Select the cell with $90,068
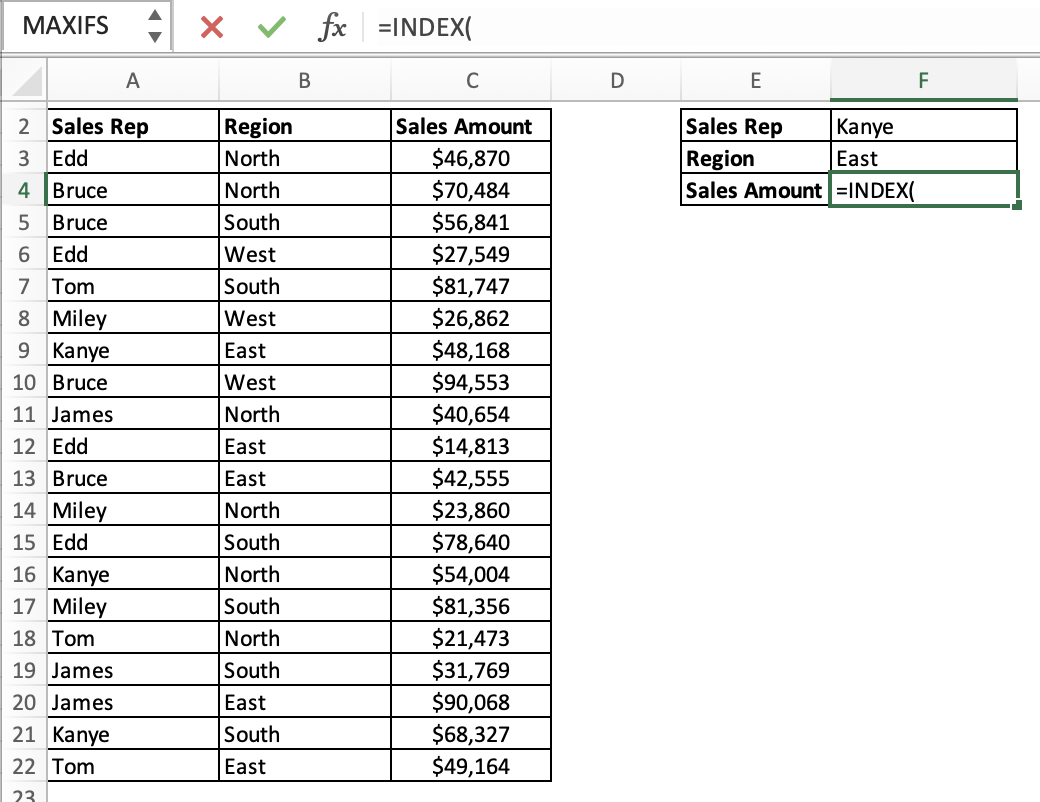This screenshot has width=1040, height=802. 471,702
